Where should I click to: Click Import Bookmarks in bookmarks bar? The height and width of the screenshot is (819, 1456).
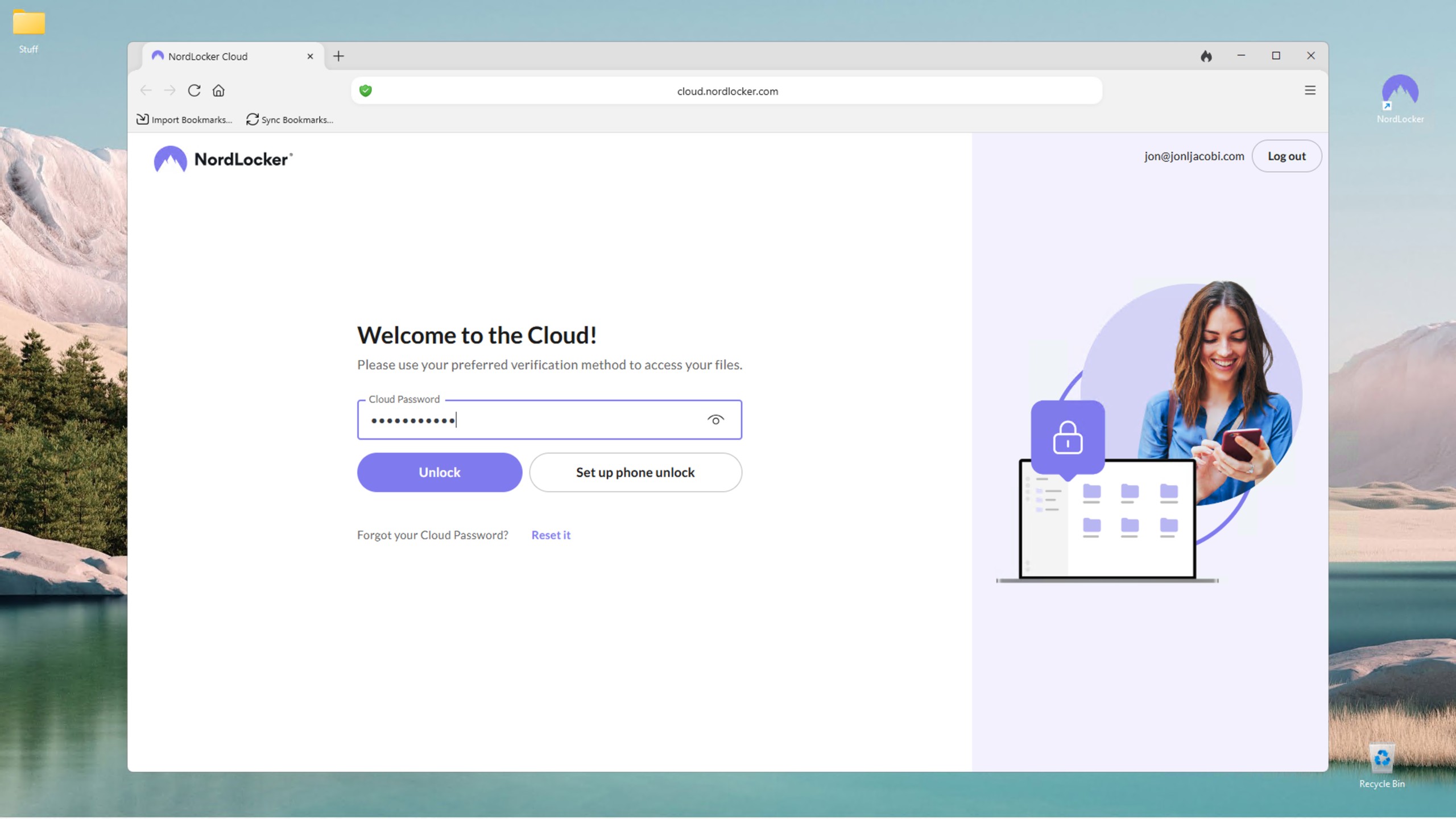[184, 119]
